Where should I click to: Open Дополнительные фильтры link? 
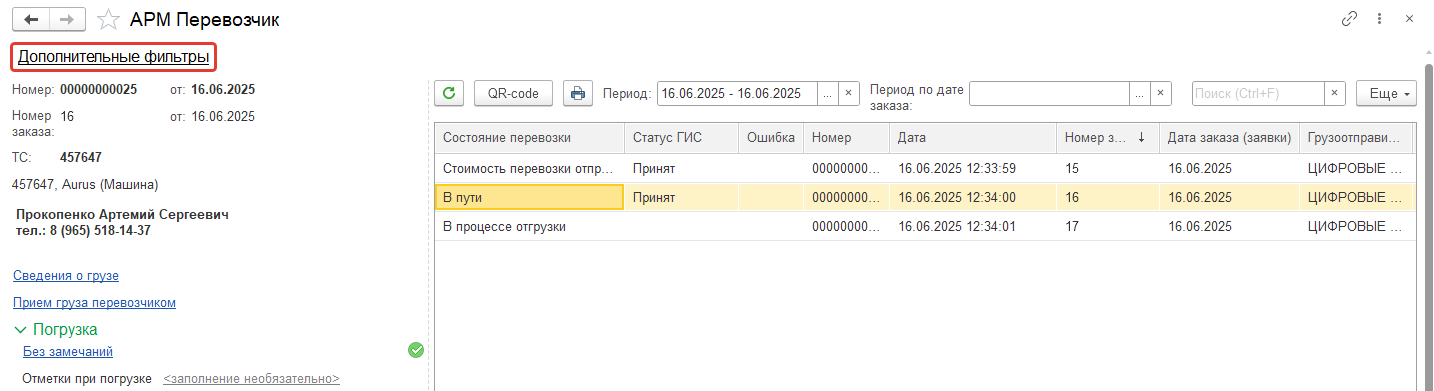[114, 57]
